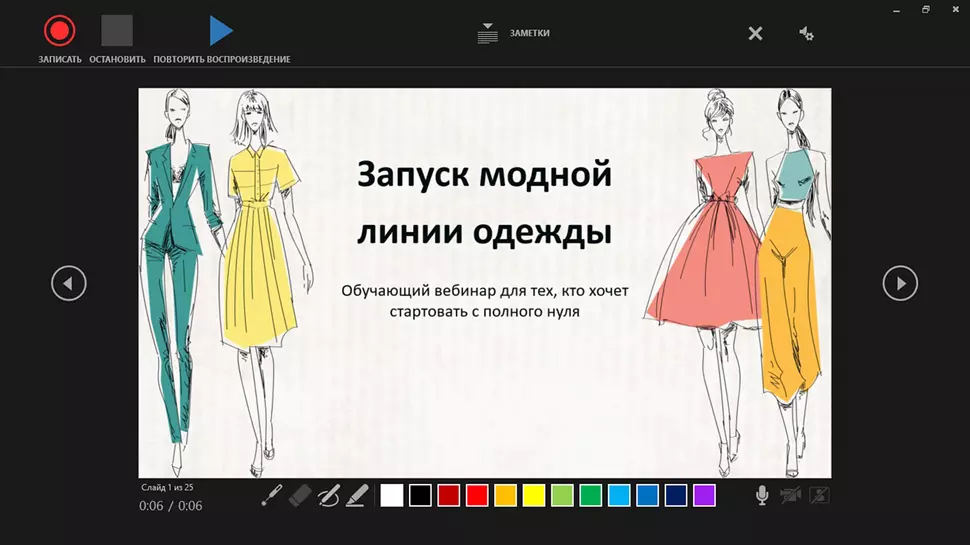Click the slide title Запуск модной линии одежды
Screen dimensions: 970x545
(x=484, y=204)
